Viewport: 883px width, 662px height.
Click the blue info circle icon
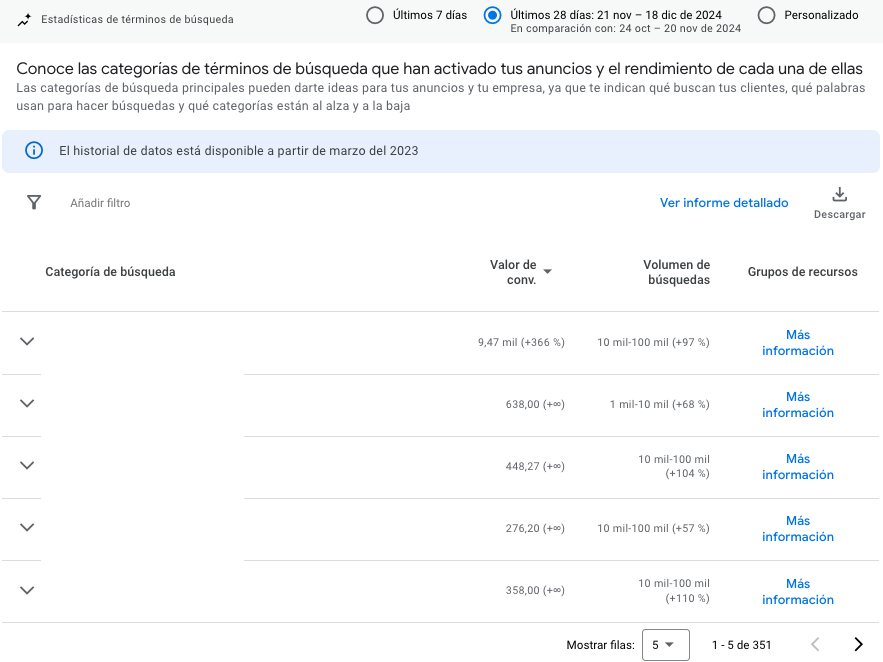[x=34, y=151]
